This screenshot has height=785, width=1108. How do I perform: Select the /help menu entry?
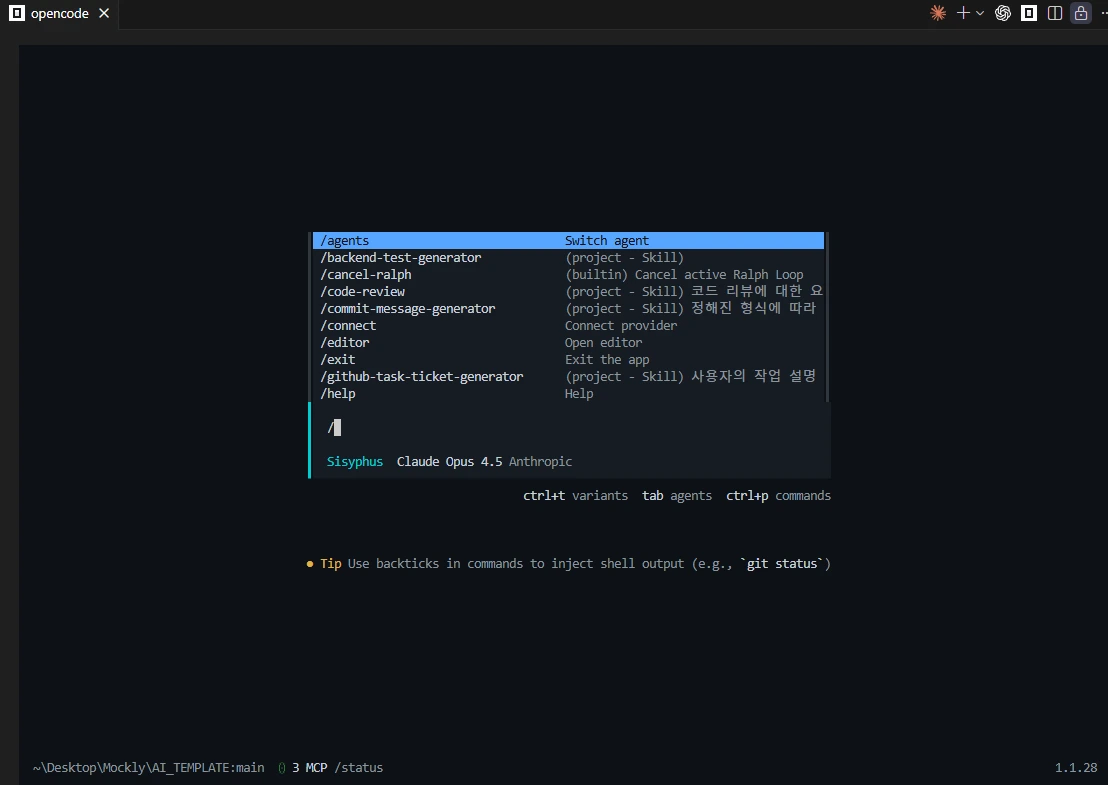tap(338, 393)
